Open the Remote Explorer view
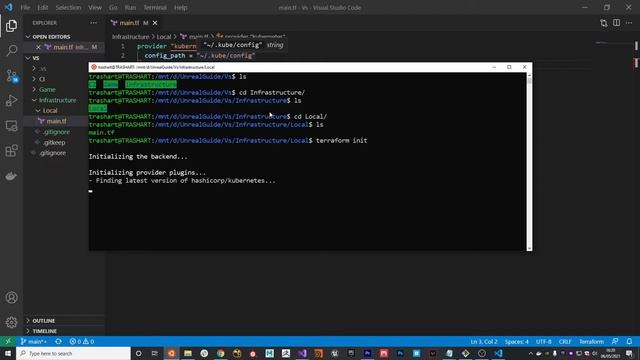 point(11,126)
